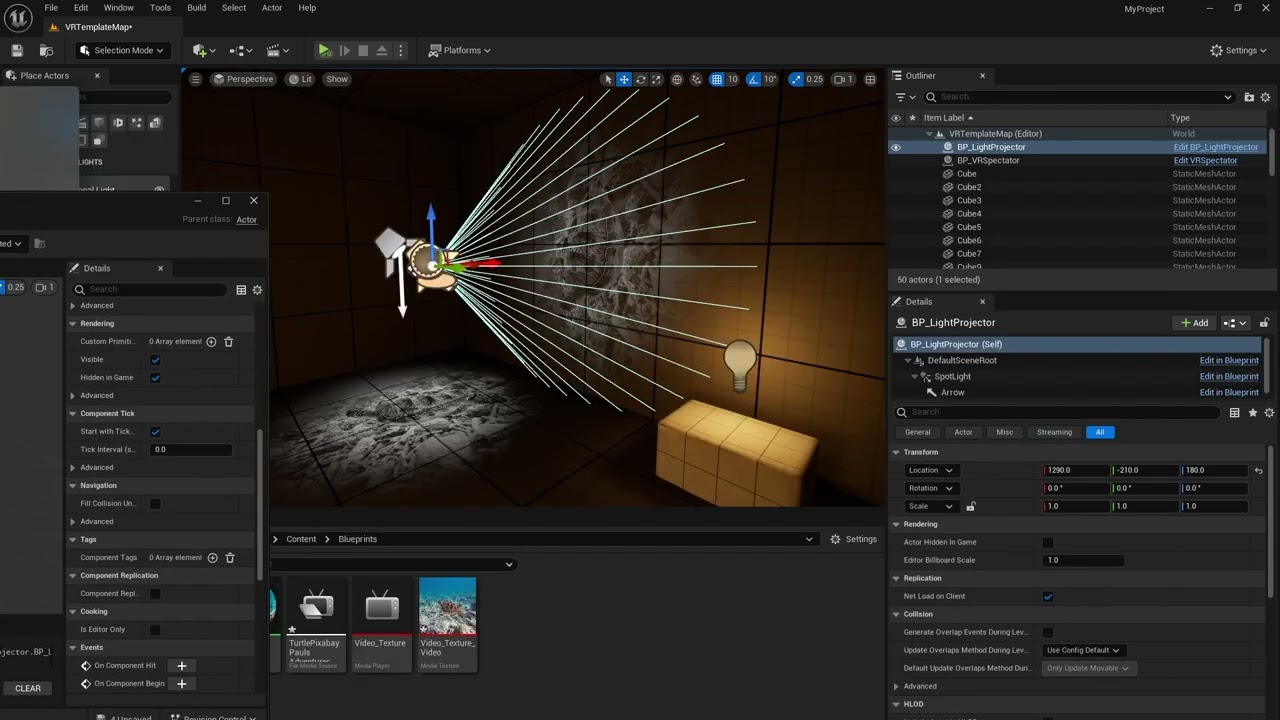Uncheck Visible in the Blueprint Details panel
The width and height of the screenshot is (1280, 720).
(x=155, y=360)
